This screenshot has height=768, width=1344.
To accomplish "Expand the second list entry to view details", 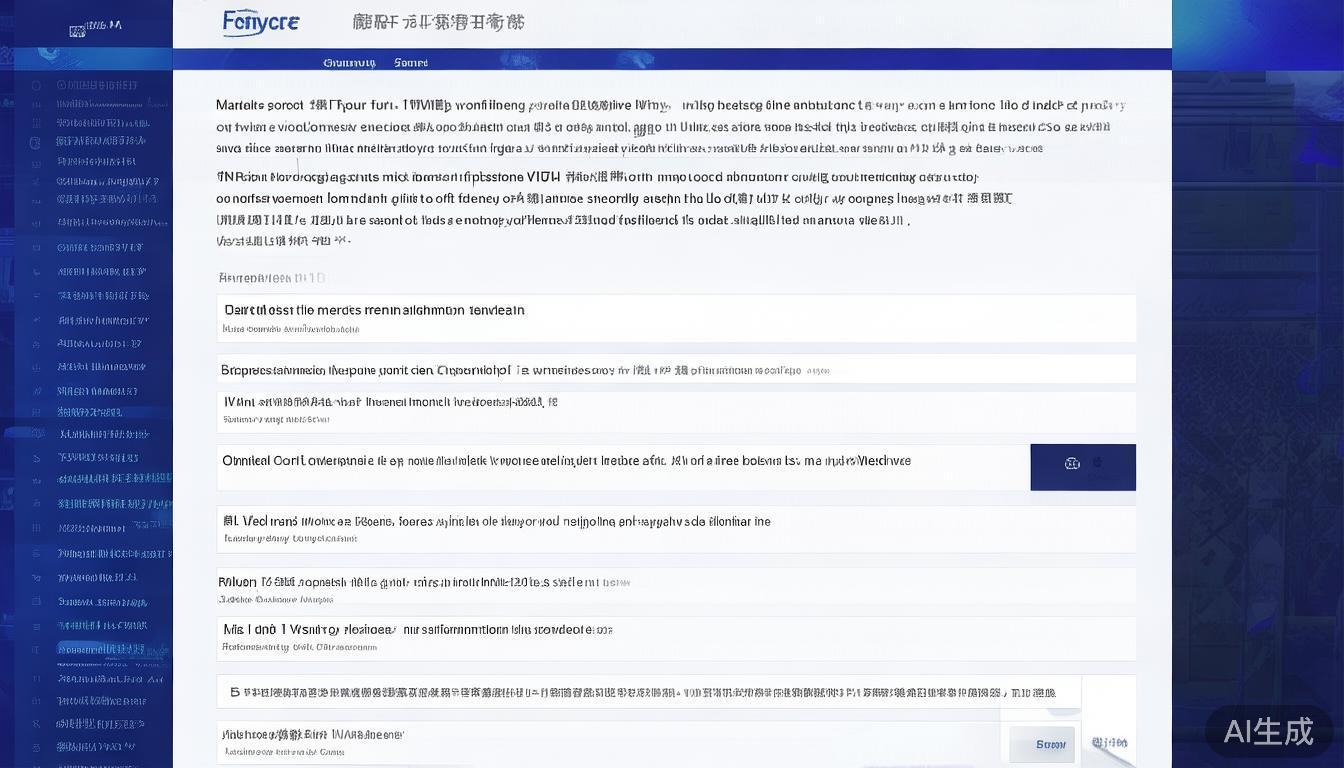I will 676,369.
